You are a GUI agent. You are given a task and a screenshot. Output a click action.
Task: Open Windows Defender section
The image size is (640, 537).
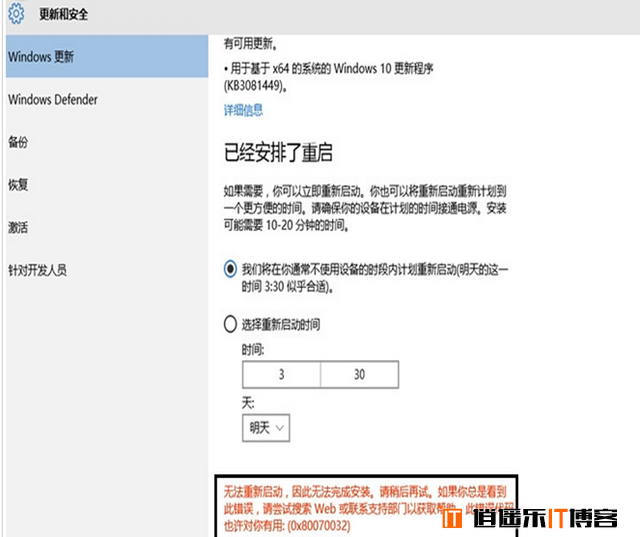tap(53, 99)
